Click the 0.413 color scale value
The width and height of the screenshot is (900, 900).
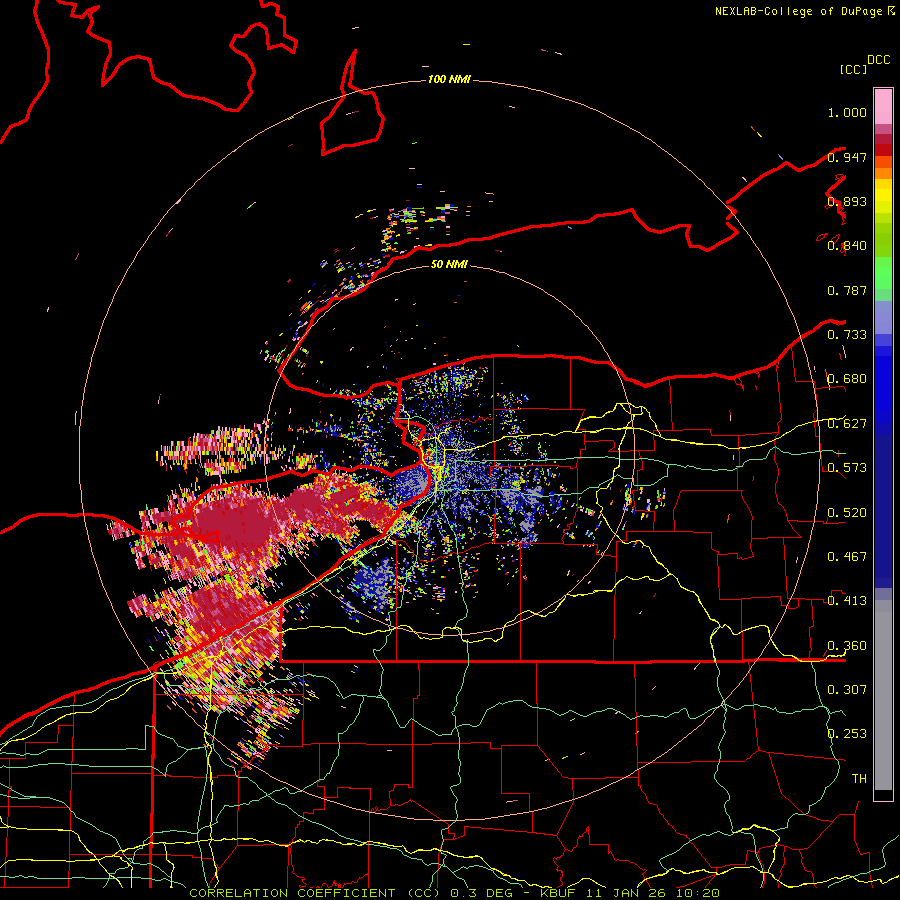[847, 601]
